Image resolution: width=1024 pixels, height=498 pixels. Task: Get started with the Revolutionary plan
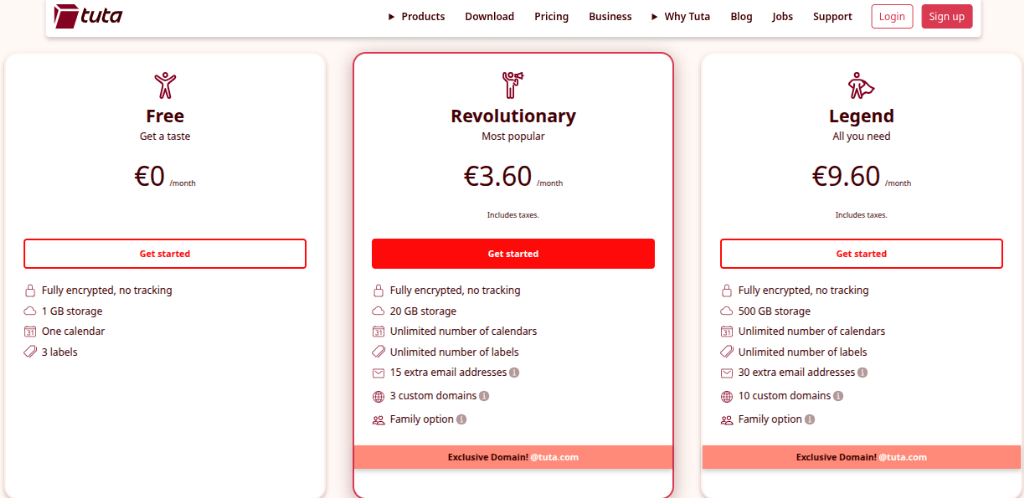pos(513,254)
